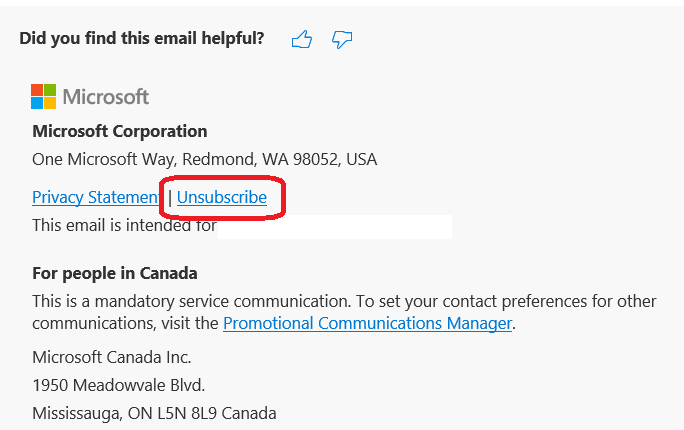Click the thumbs down icon
Viewport: 684px width, 430px height.
pyautogui.click(x=342, y=40)
